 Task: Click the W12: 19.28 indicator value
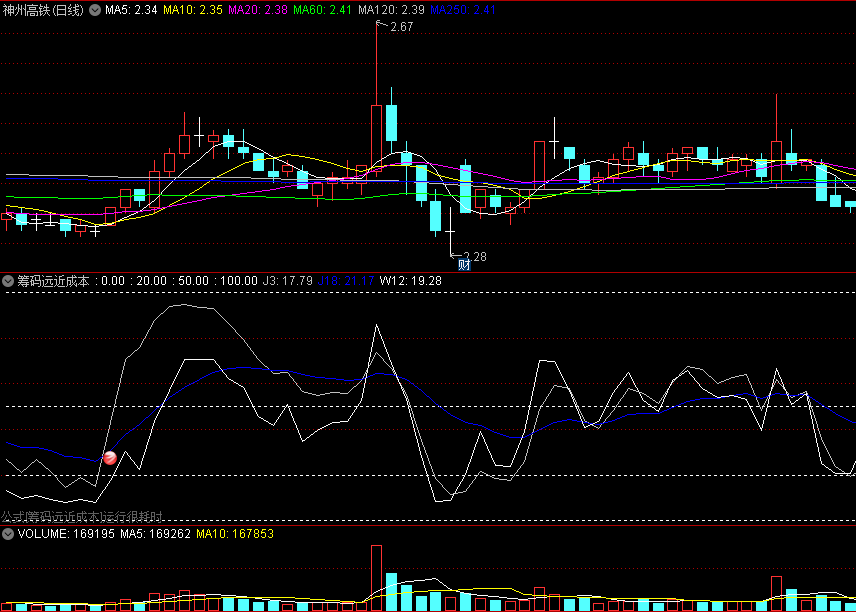pyautogui.click(x=411, y=281)
